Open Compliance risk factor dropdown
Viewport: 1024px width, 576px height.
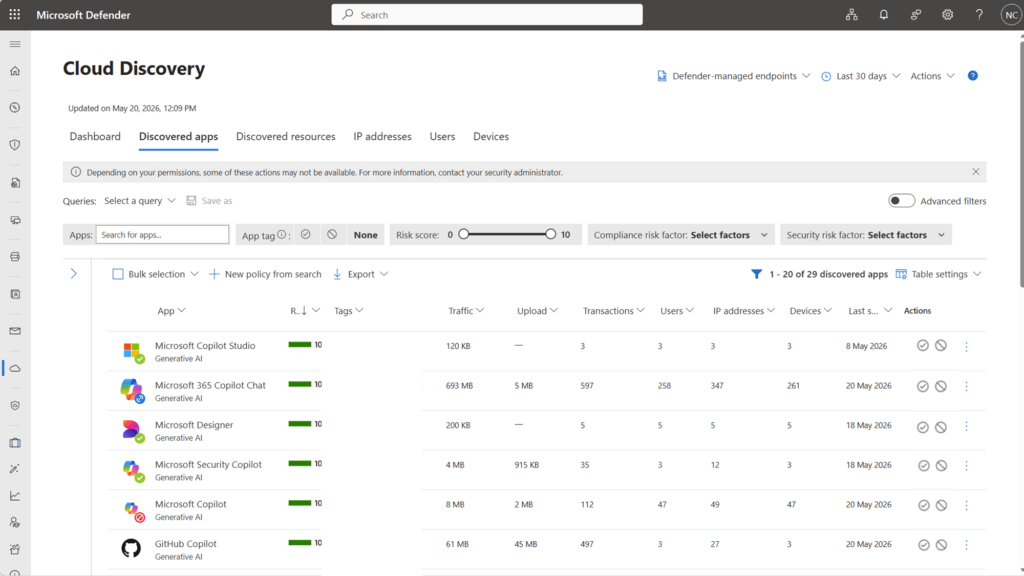(x=680, y=234)
